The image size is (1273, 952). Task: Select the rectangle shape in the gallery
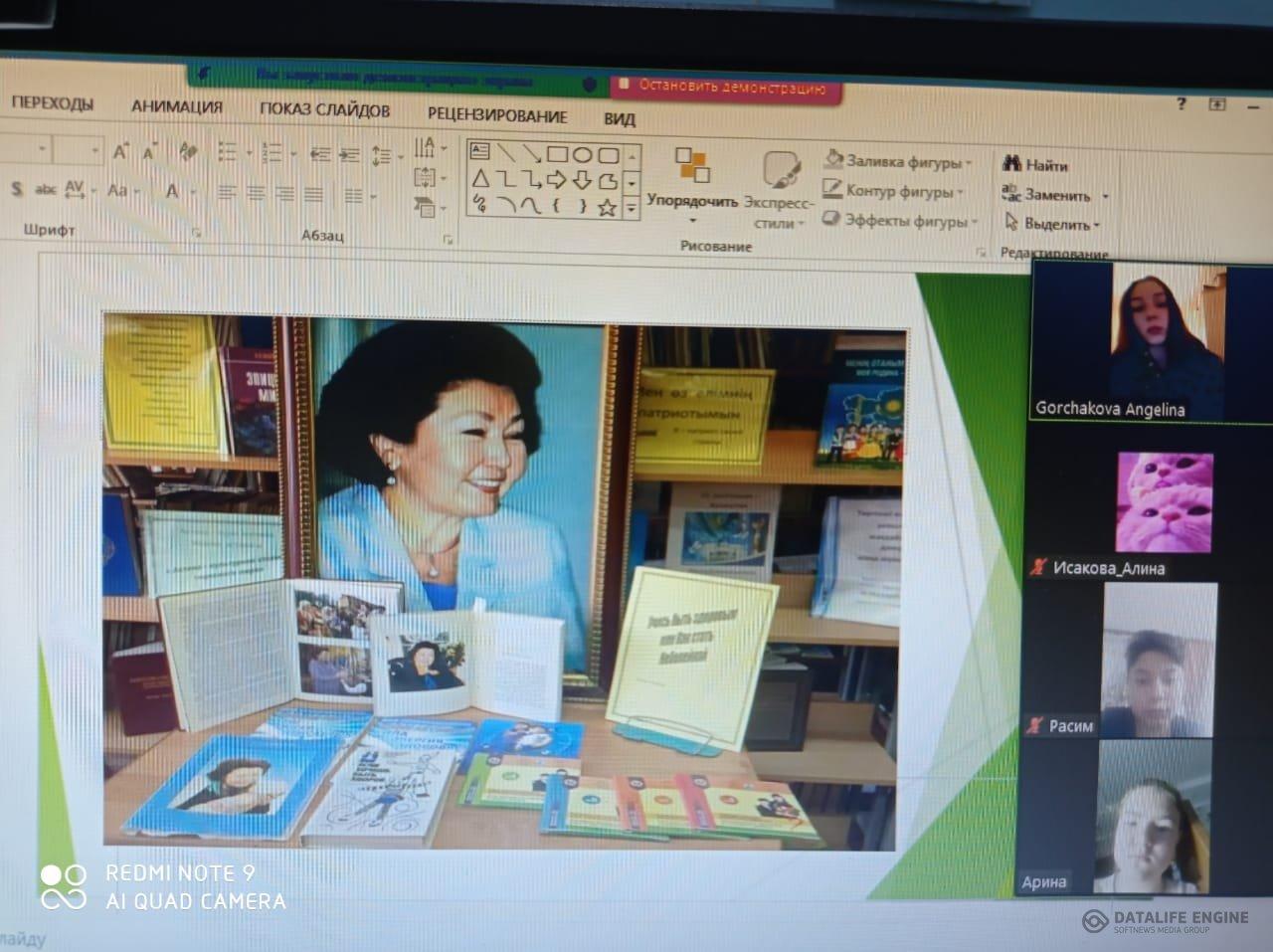[x=557, y=154]
